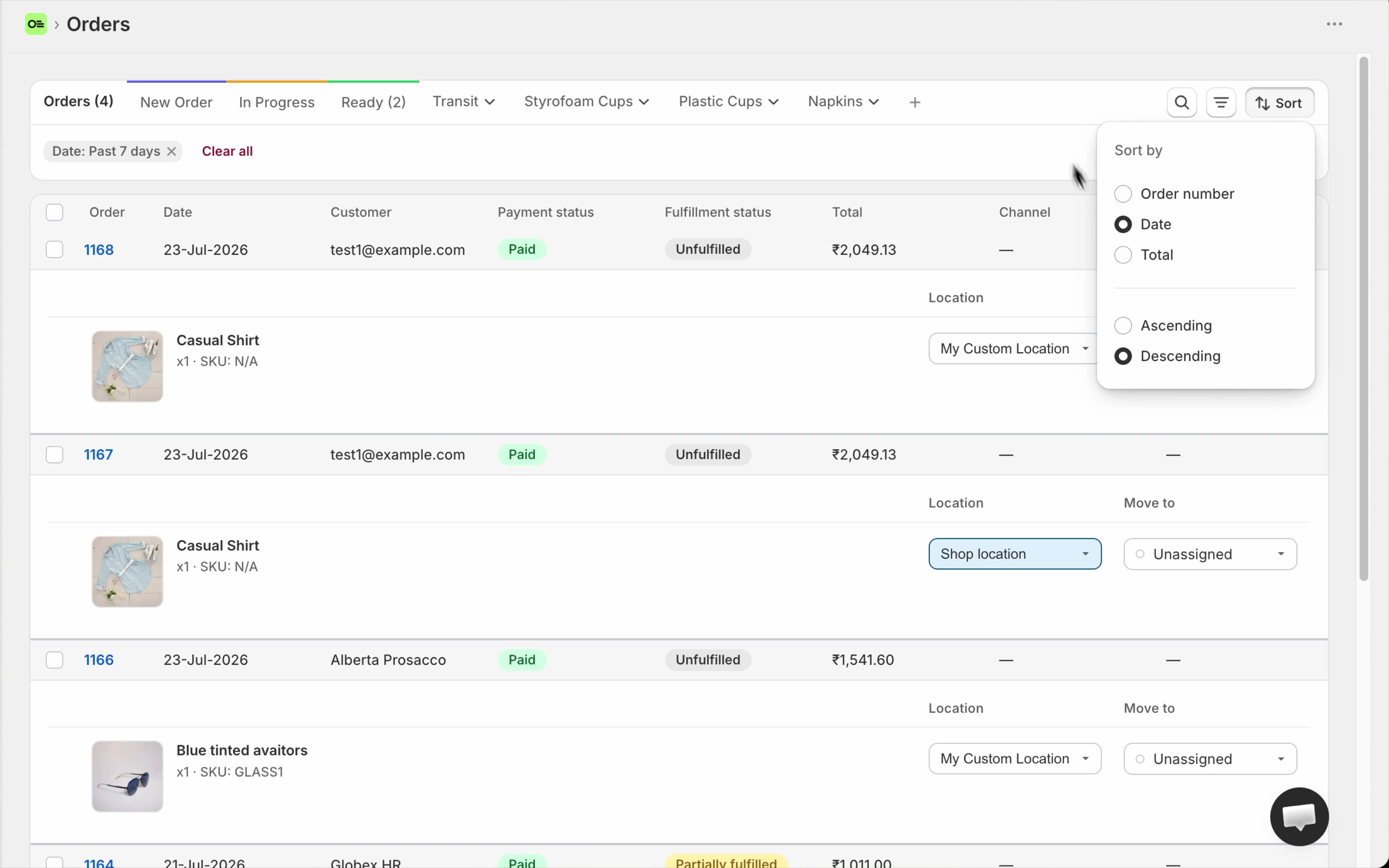Click the Blue tinted avaitors product name
The height and width of the screenshot is (868, 1389).
[242, 751]
